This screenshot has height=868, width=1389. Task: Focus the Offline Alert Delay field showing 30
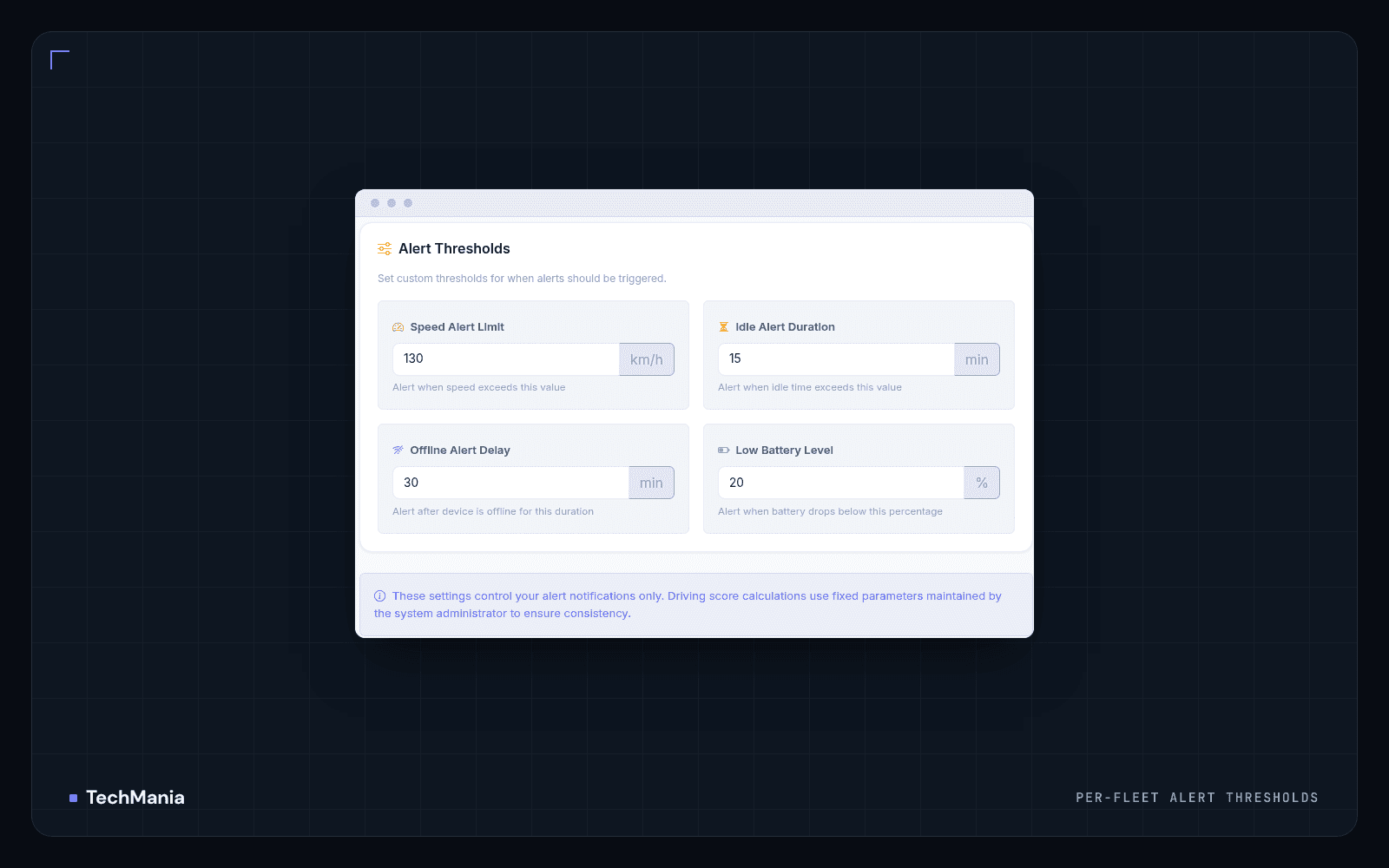coord(510,483)
